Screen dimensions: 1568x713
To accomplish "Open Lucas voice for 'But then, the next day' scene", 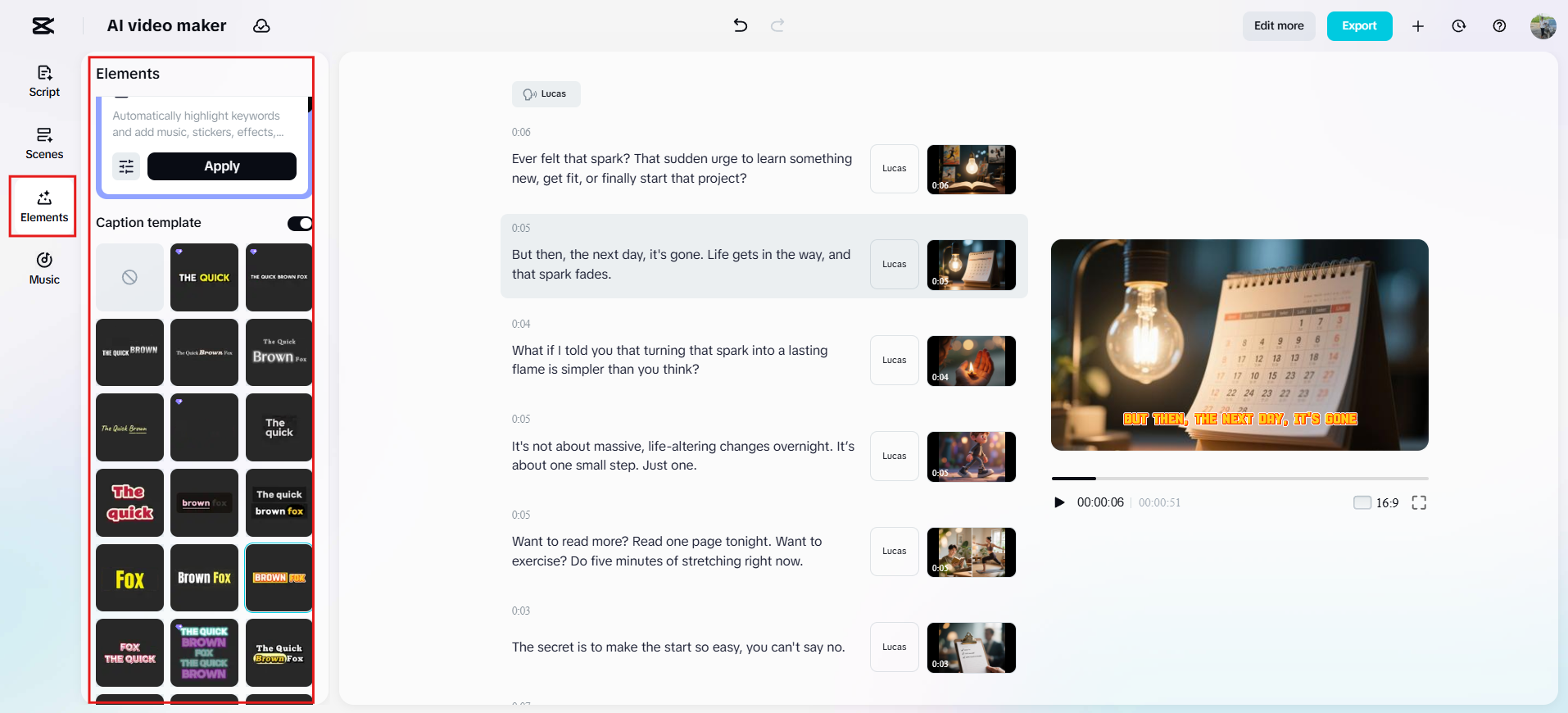I will click(895, 265).
